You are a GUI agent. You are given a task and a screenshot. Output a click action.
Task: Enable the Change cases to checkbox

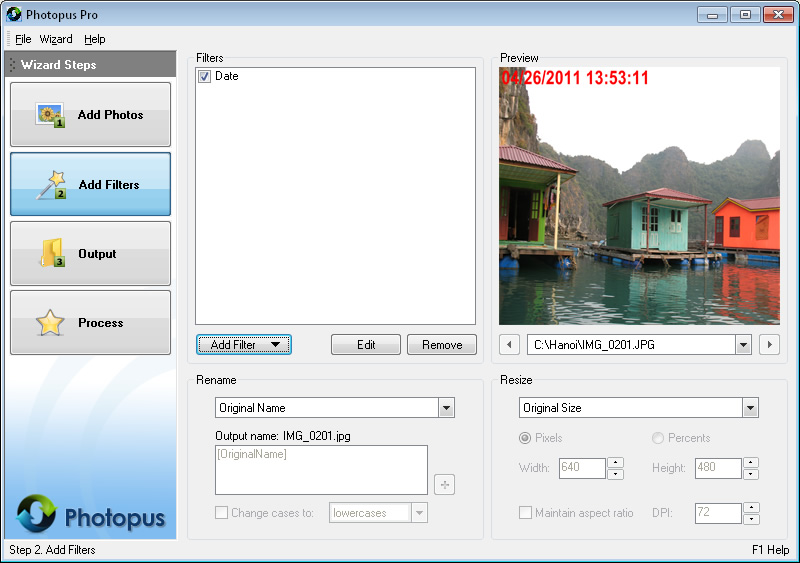point(222,513)
